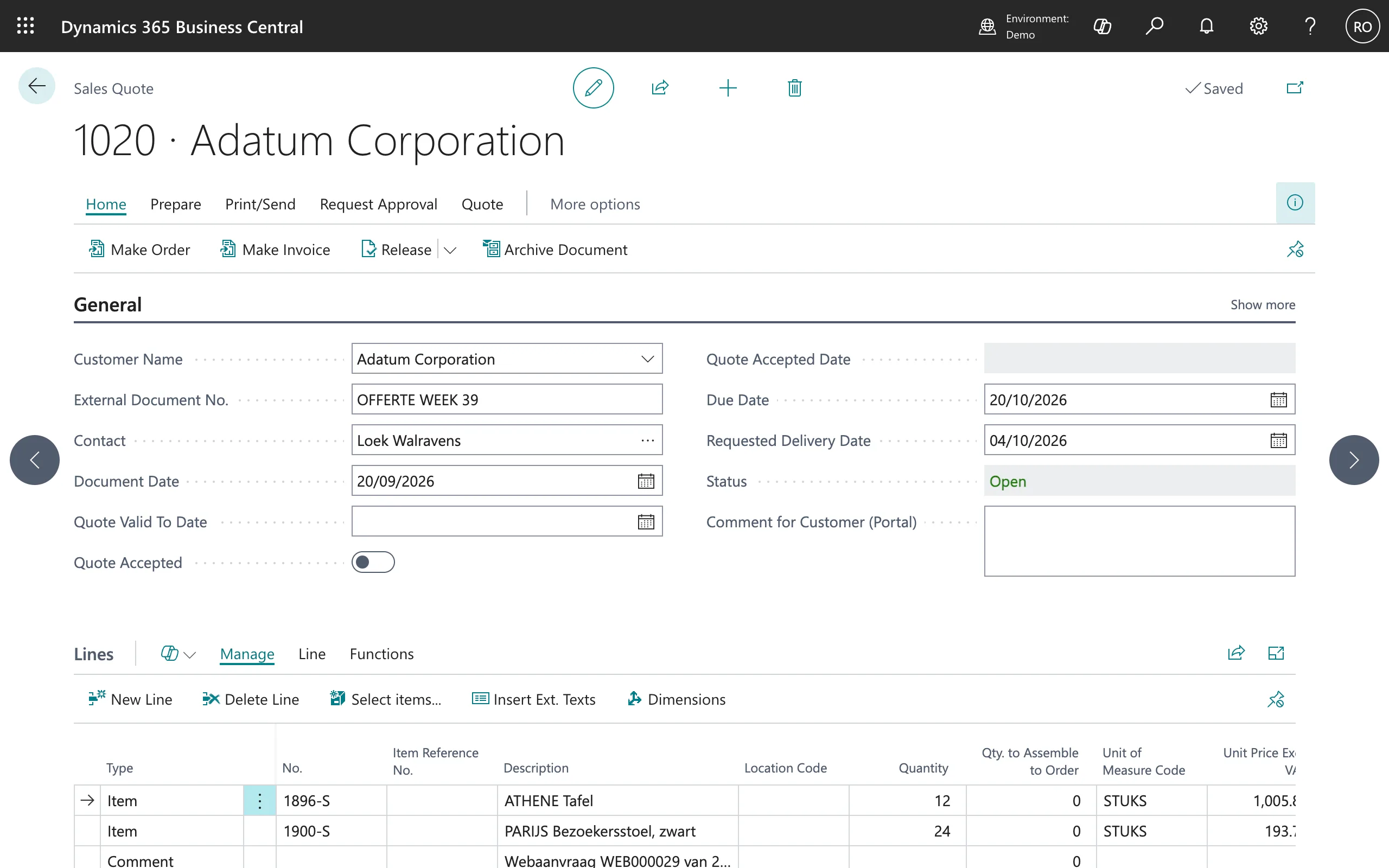The image size is (1389, 868).
Task: Switch to the Manage tab in Lines
Action: point(247,654)
